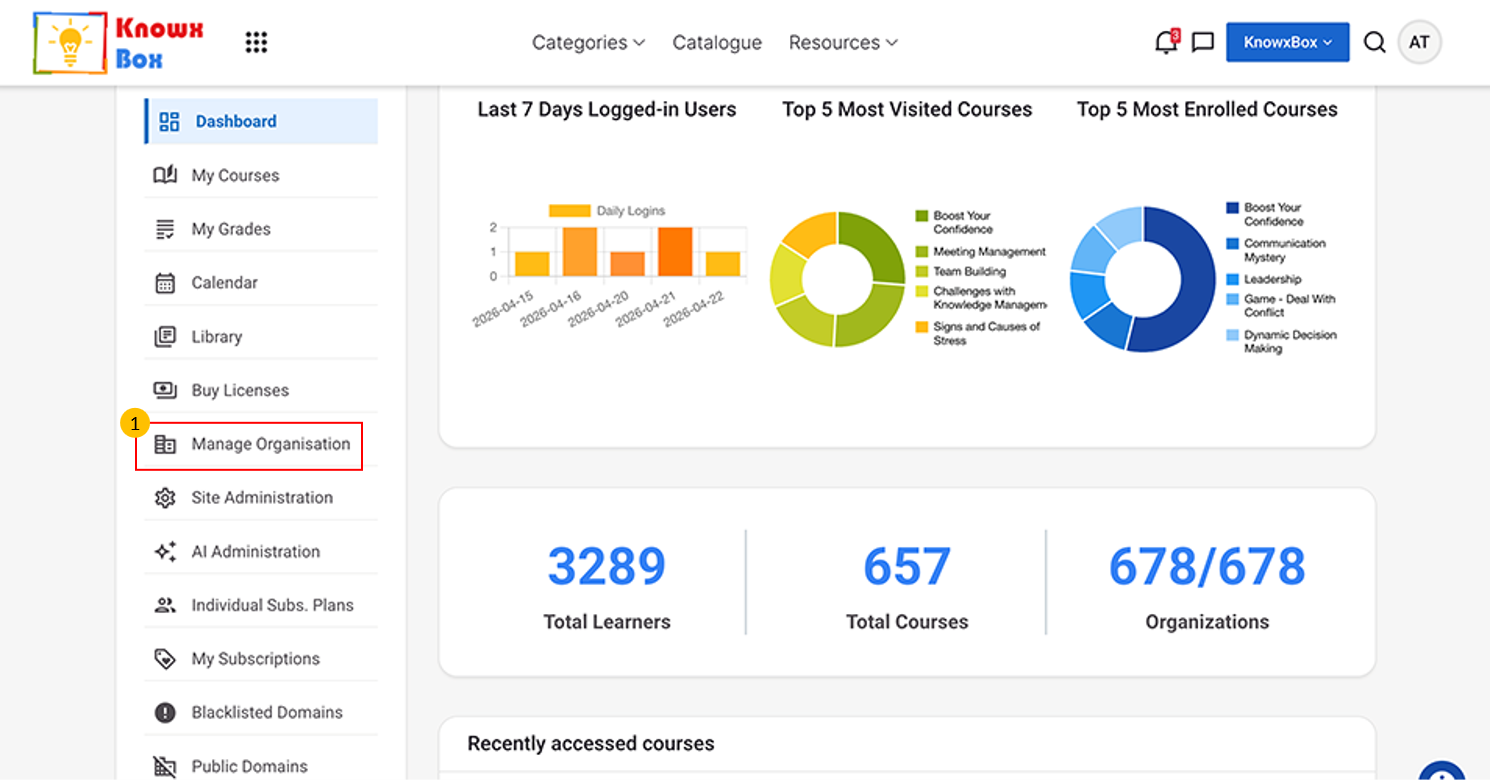Open the blue KnowxBox dropdown button
Image resolution: width=1490 pixels, height=780 pixels.
tap(1287, 42)
